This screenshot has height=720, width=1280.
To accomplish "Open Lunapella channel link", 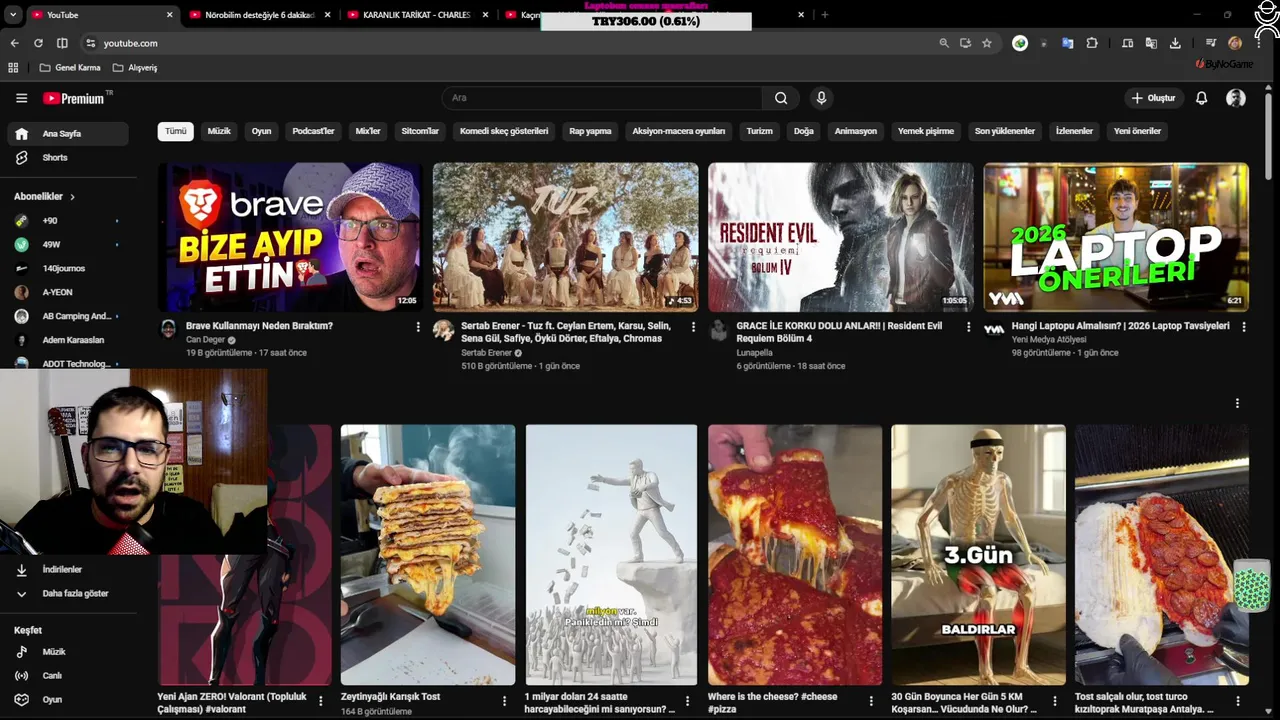I will (756, 353).
